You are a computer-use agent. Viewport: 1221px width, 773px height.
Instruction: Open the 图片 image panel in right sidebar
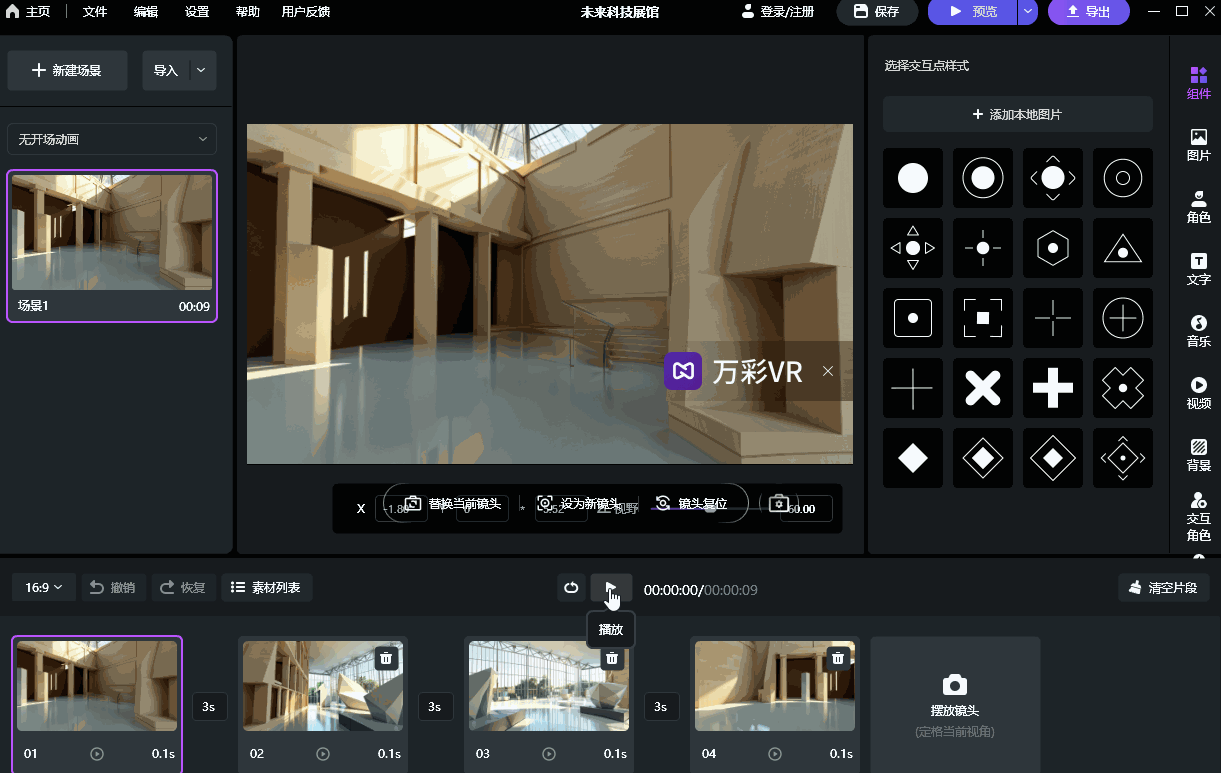1197,145
